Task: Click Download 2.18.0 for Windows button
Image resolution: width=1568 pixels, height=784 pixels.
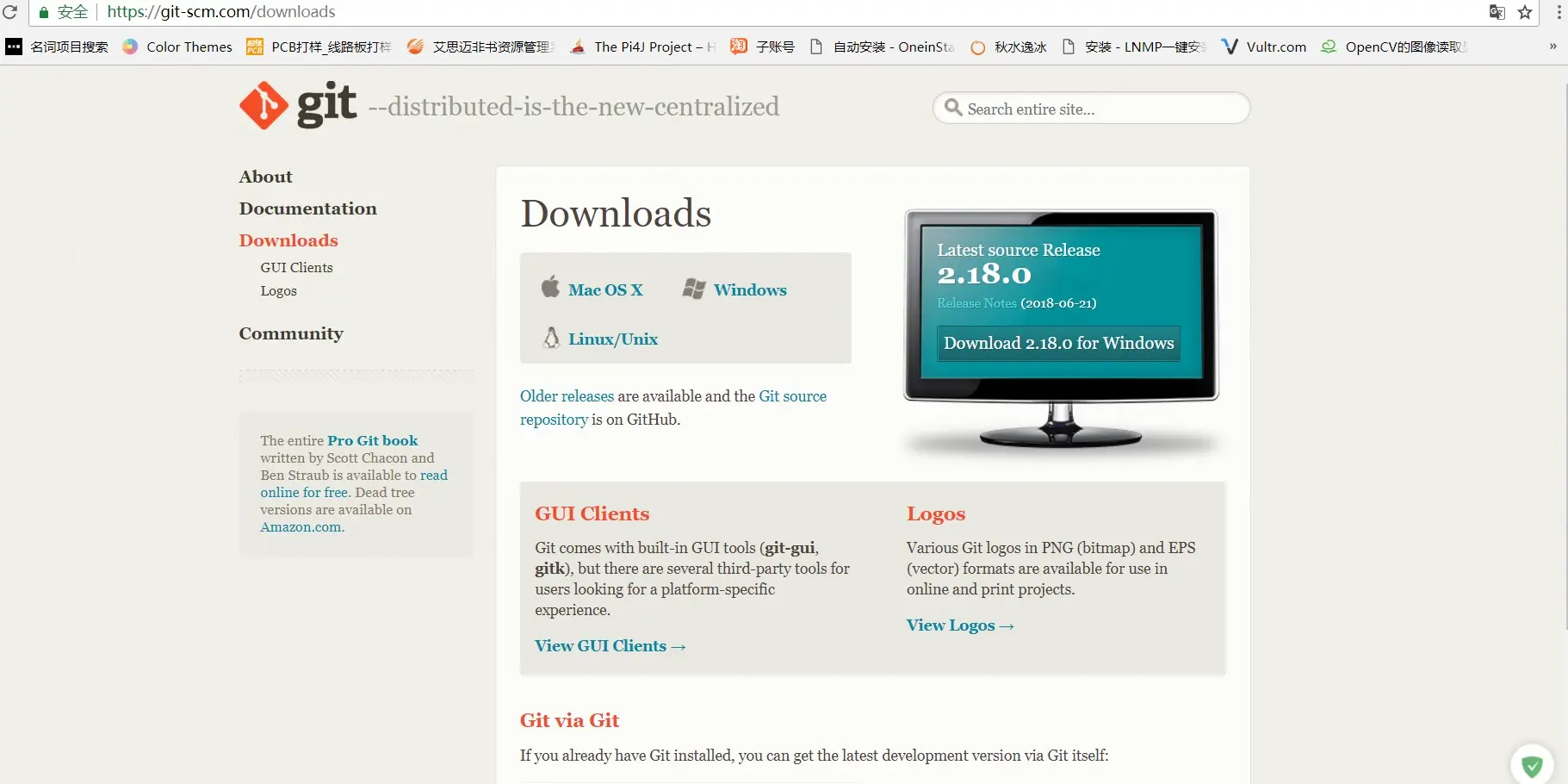Action: pyautogui.click(x=1059, y=343)
